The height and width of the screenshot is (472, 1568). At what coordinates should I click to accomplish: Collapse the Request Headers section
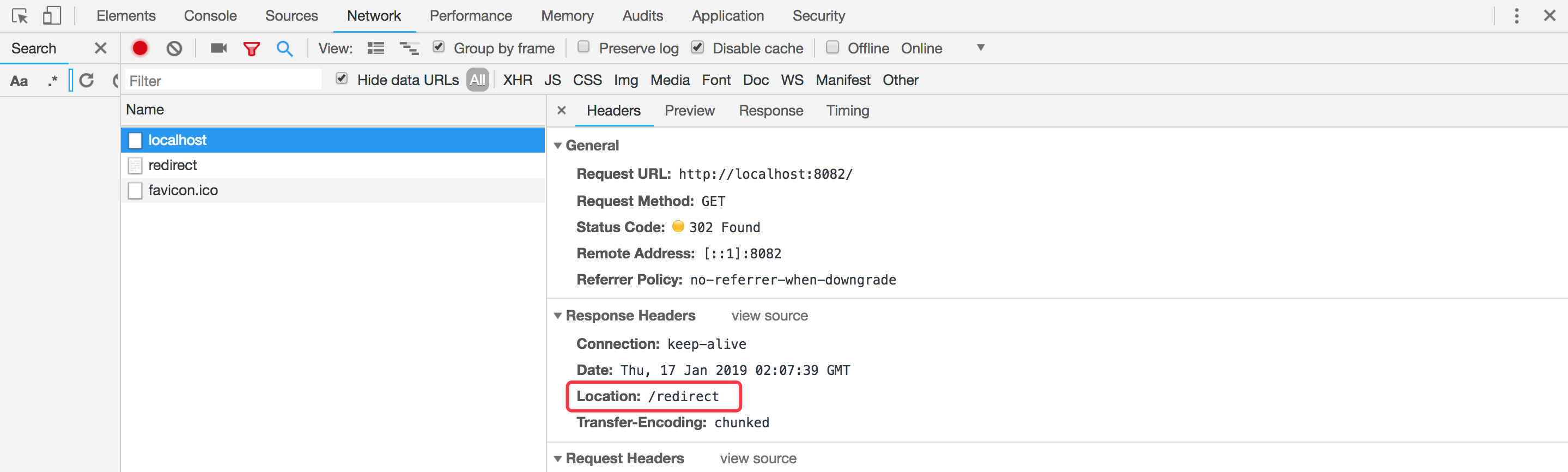[557, 458]
